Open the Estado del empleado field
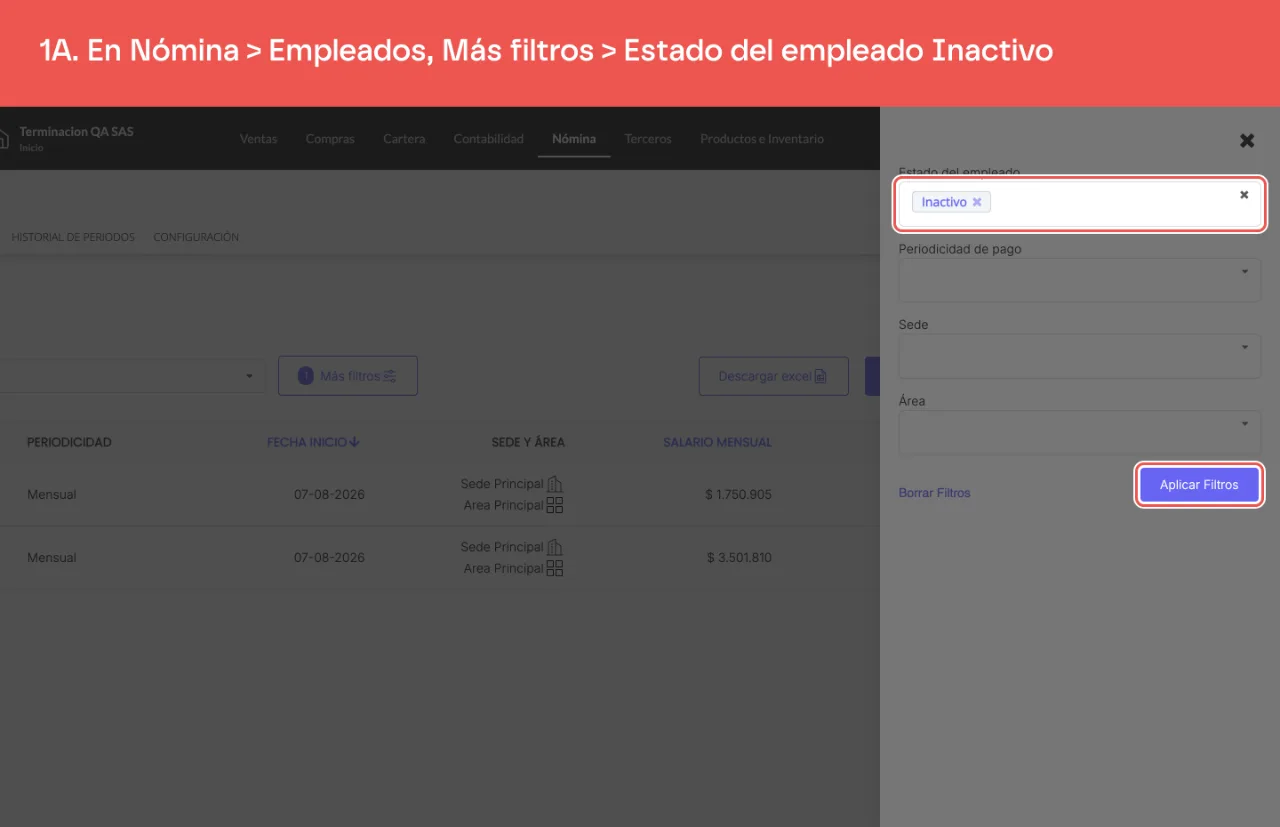Viewport: 1280px width, 827px height. point(1080,204)
